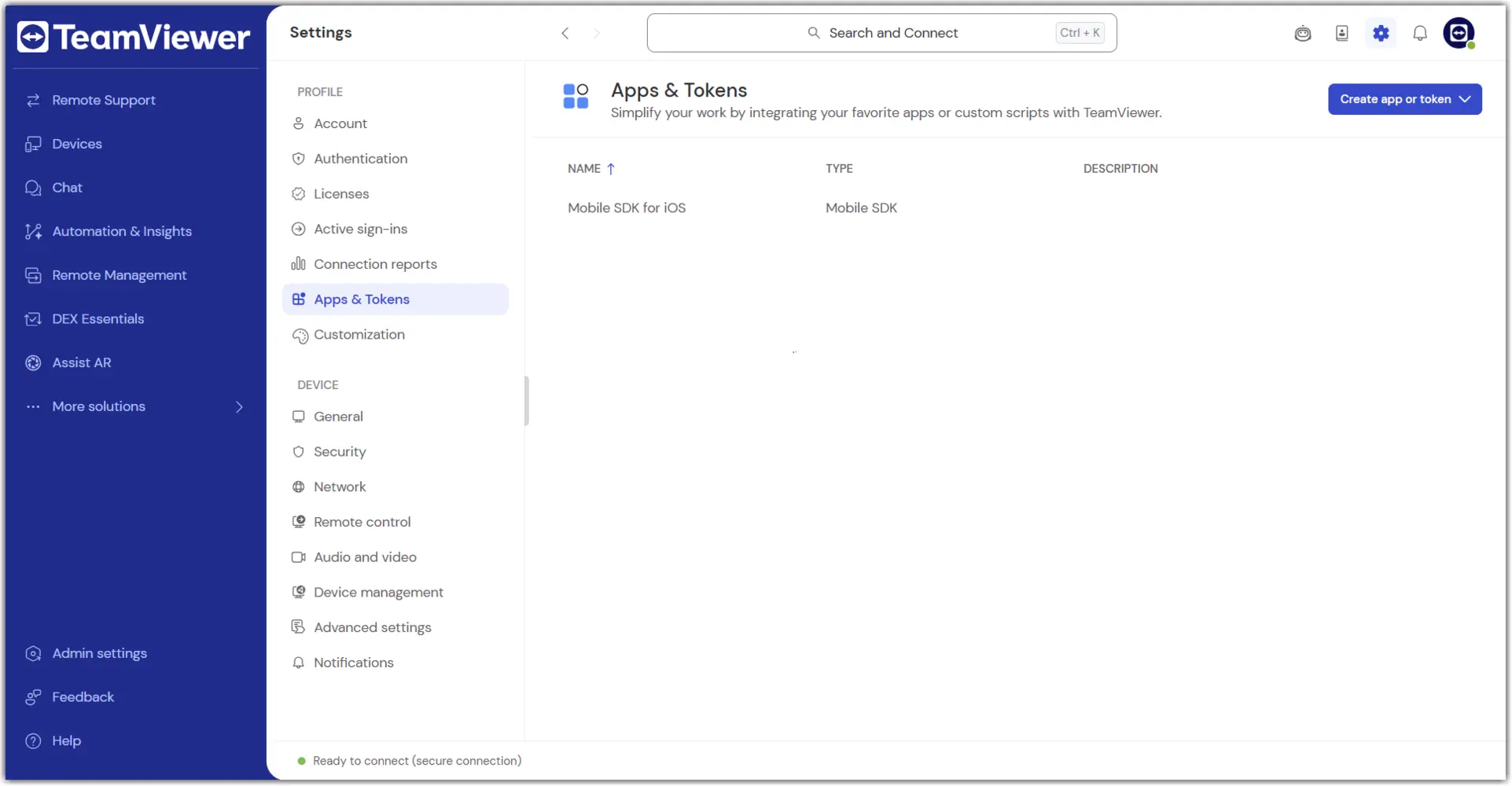Screen dimensions: 1512x786
Task: Click the DESCRIPTION column header
Action: pos(1120,169)
